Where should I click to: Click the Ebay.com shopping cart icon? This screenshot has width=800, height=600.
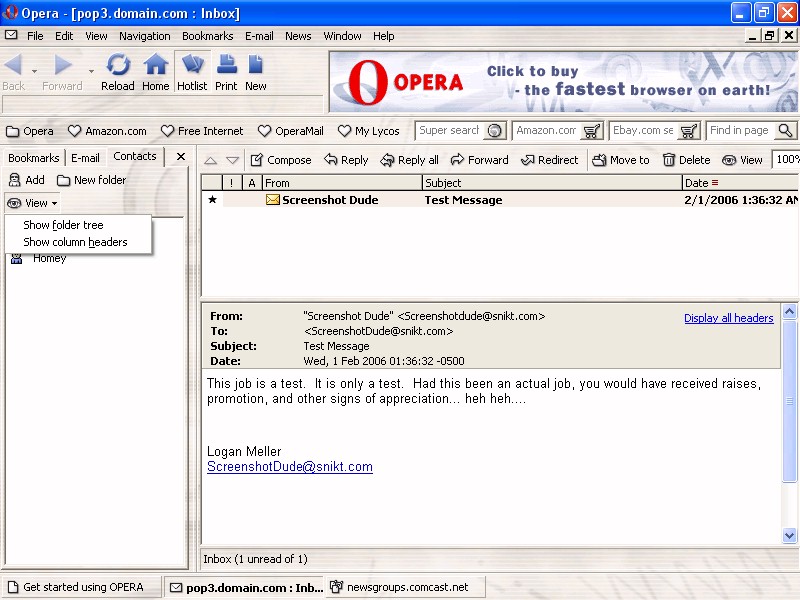(x=689, y=131)
